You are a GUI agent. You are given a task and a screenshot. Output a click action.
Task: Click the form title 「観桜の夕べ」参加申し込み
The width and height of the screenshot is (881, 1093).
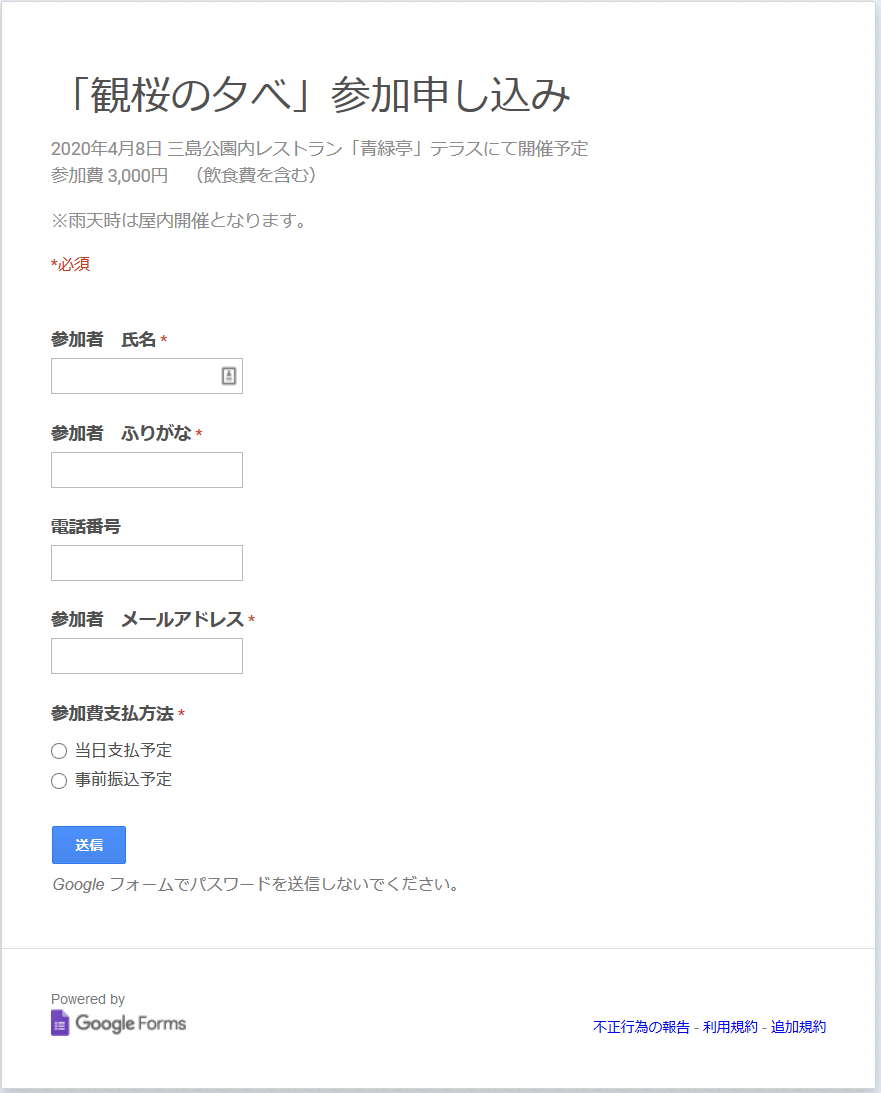click(315, 96)
